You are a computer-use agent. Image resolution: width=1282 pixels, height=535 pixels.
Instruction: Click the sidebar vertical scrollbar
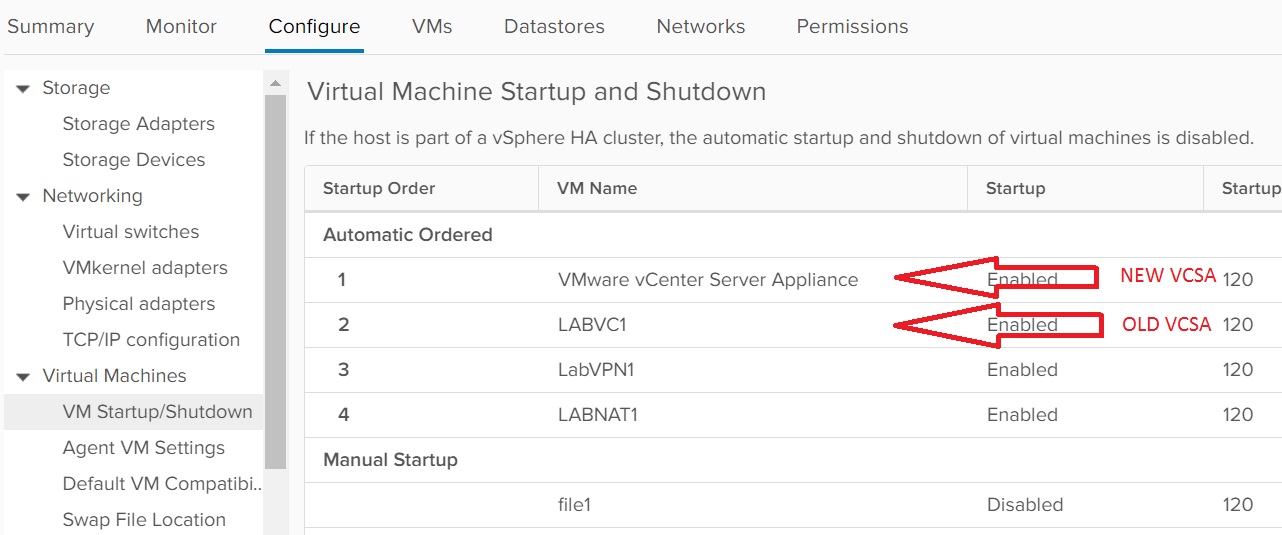coord(275,280)
